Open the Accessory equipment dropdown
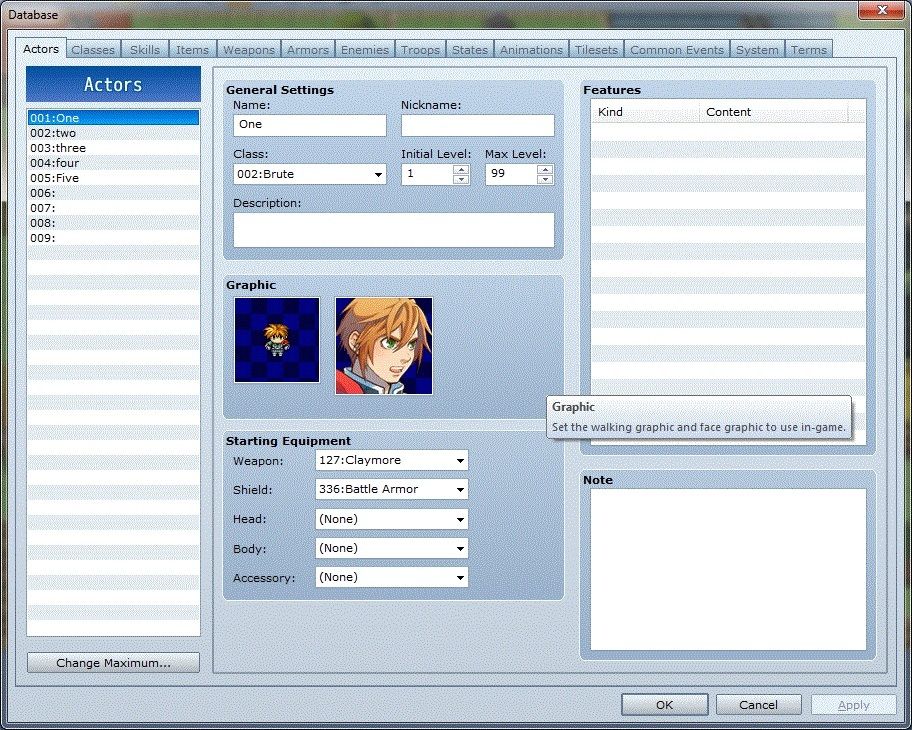This screenshot has height=730, width=912. coord(392,577)
